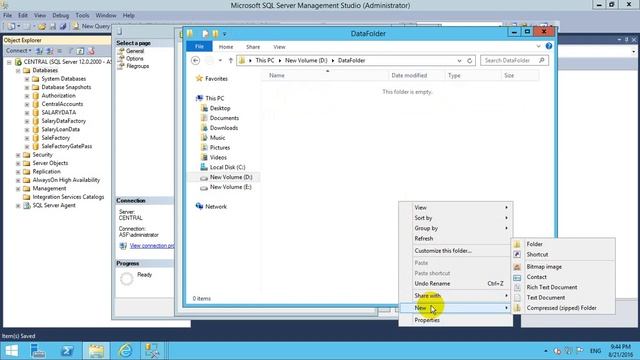The image size is (640, 360).
Task: Click the Save All toolbar icon in SSMS
Action: [63, 26]
